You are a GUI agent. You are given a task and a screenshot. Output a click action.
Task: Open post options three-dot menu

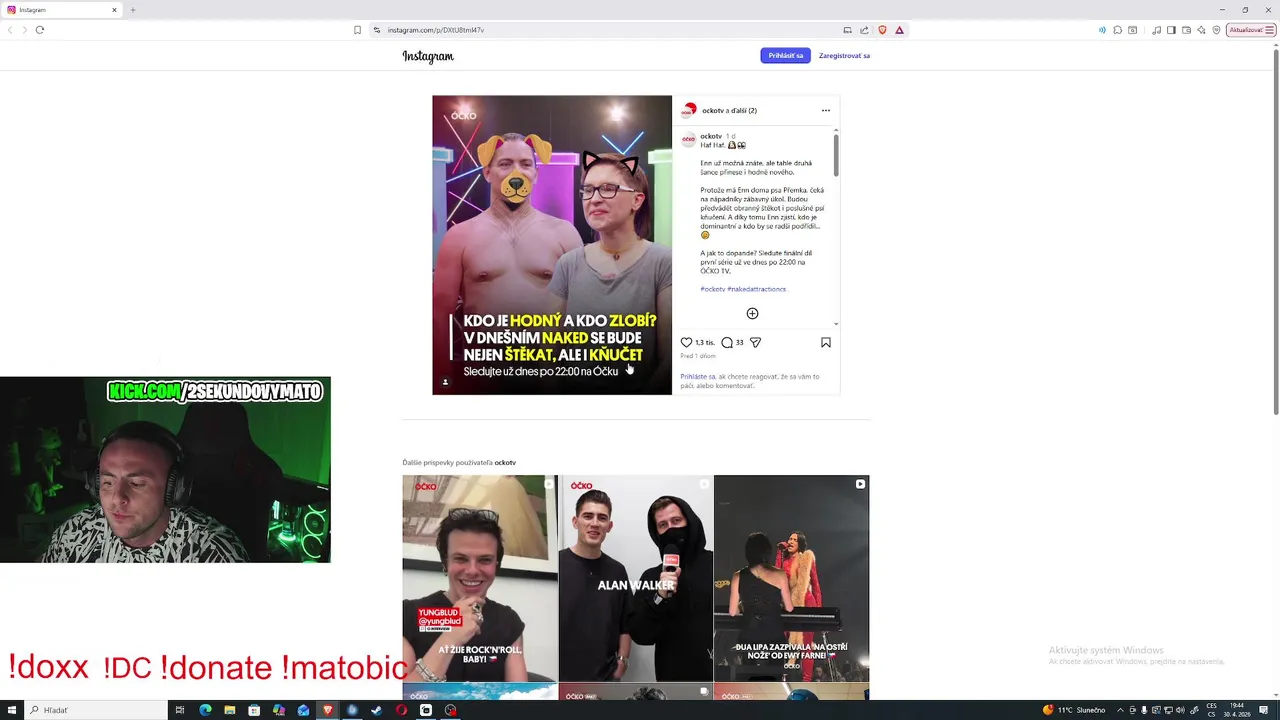coord(825,110)
